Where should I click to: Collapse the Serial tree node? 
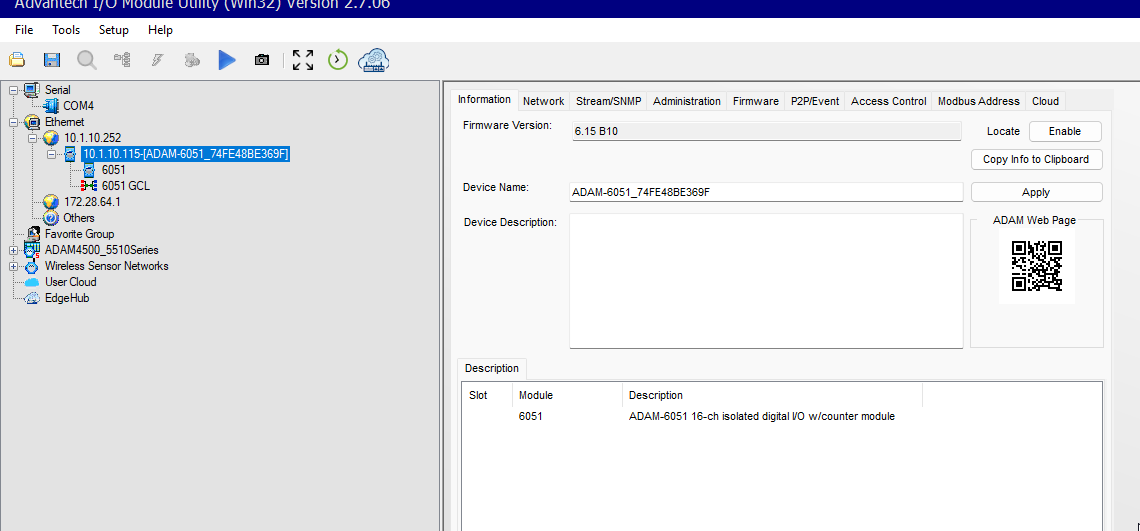[13, 90]
